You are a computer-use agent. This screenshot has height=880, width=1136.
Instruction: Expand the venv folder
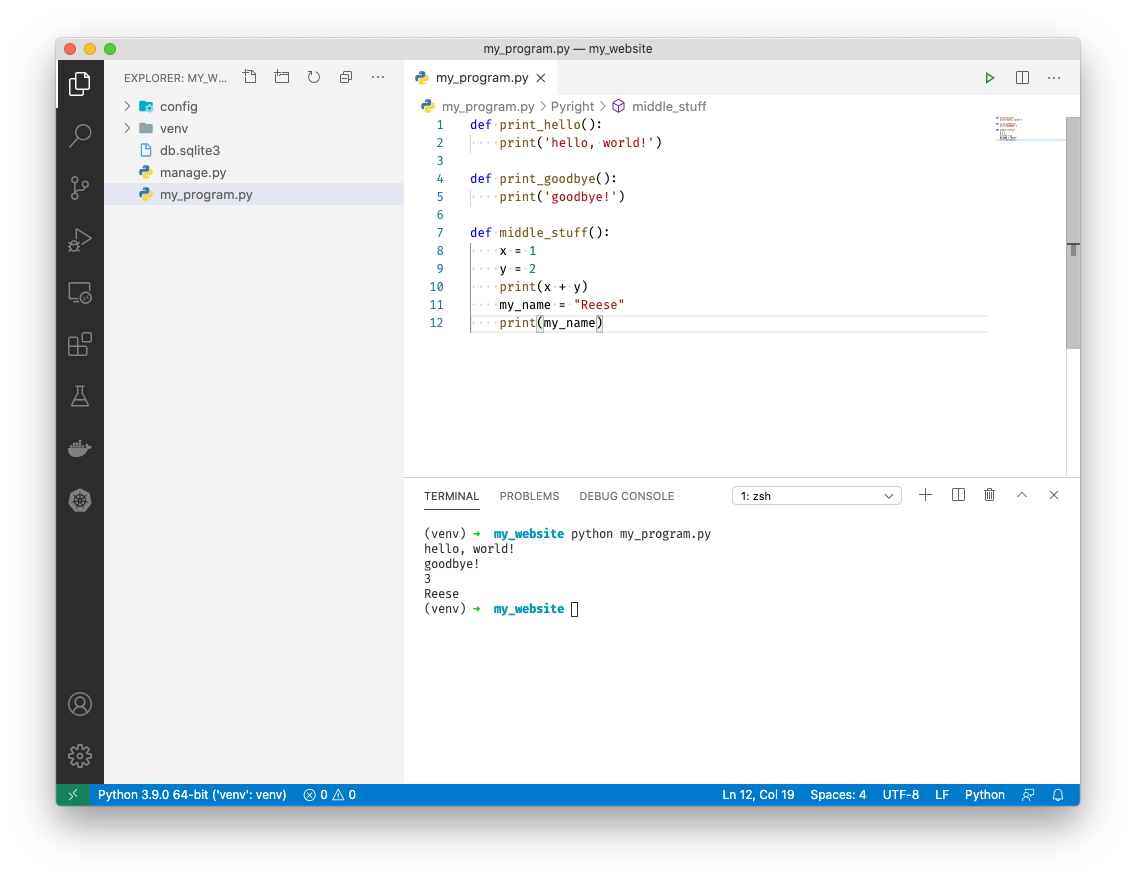click(x=127, y=128)
